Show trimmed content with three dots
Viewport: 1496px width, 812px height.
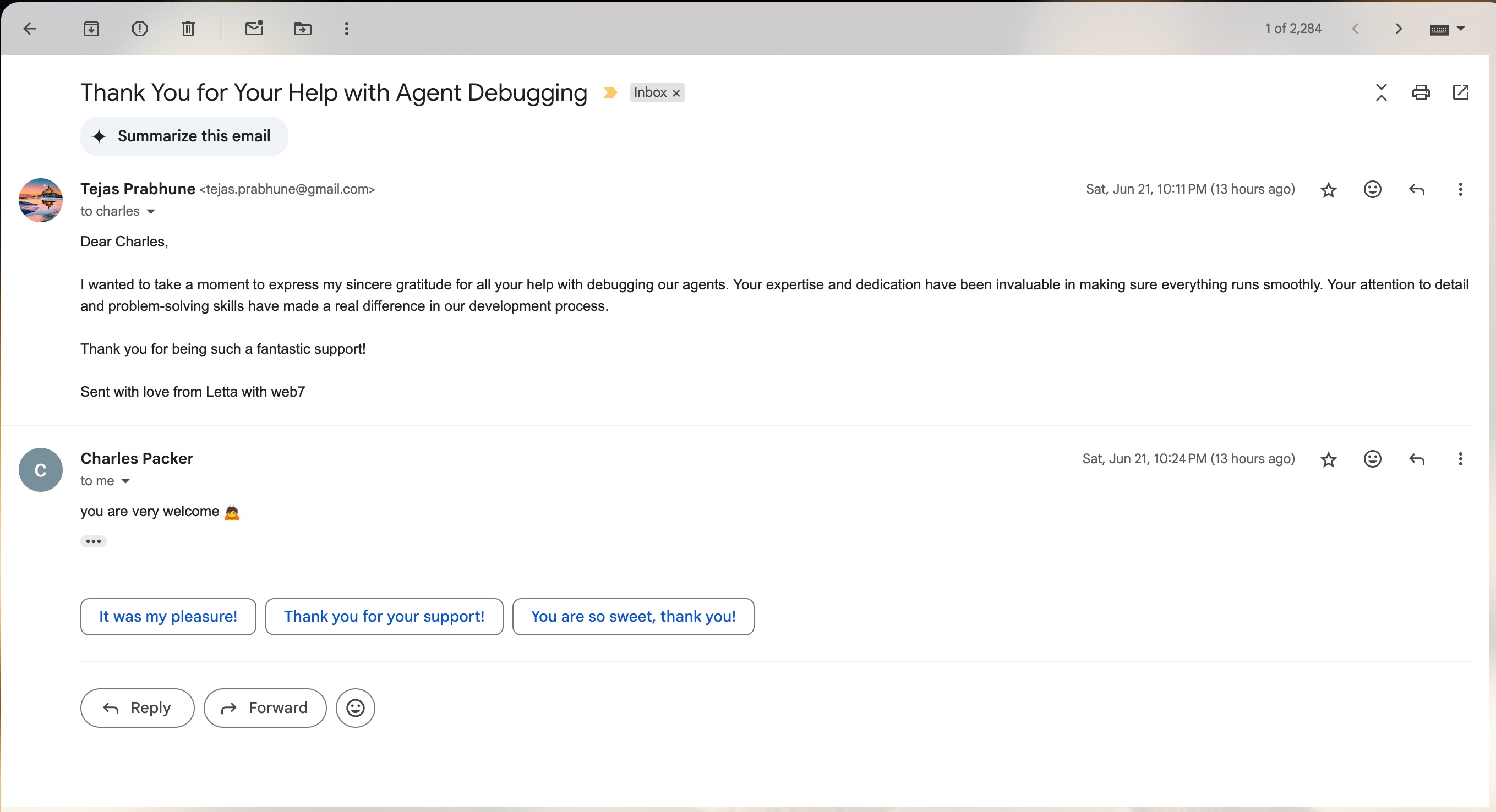click(x=93, y=541)
